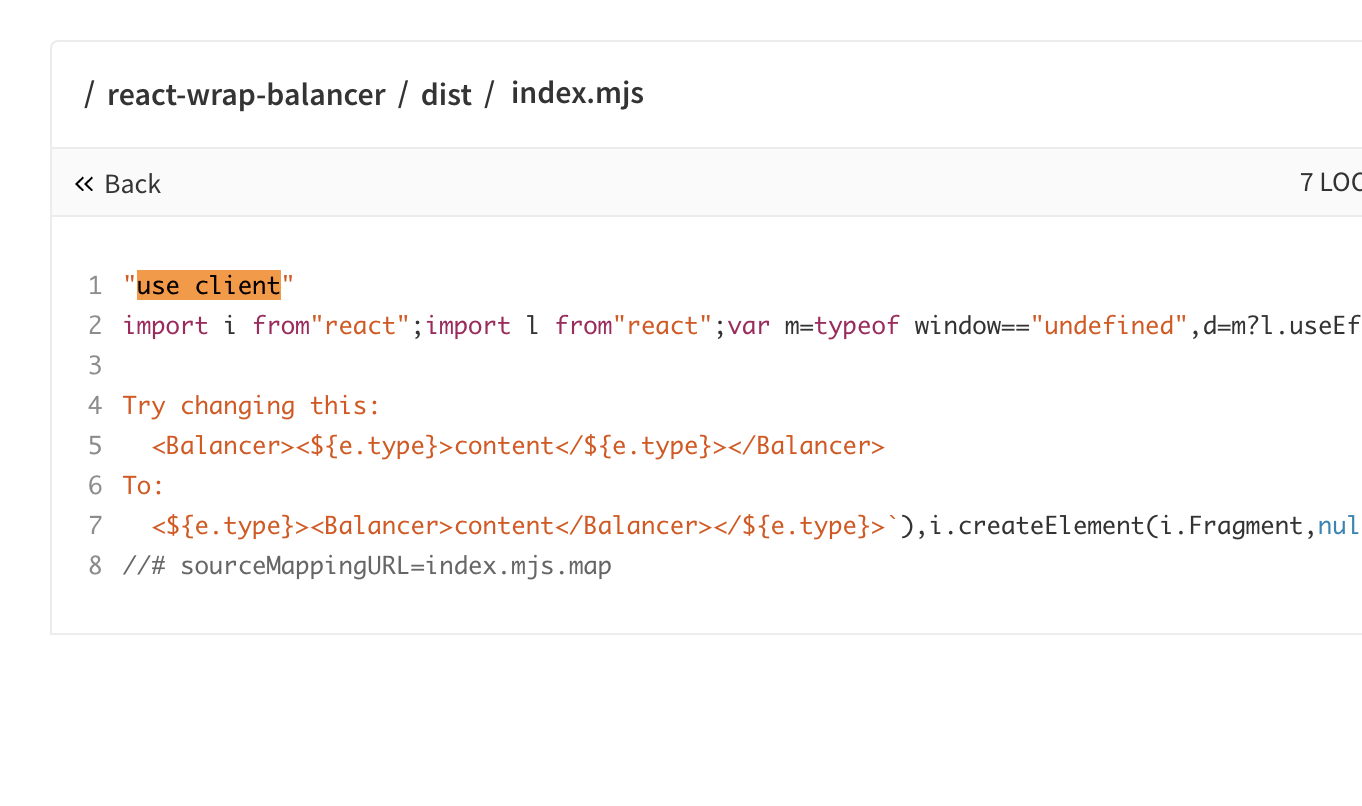The height and width of the screenshot is (806, 1362).
Task: Select line number 8
Action: point(95,565)
